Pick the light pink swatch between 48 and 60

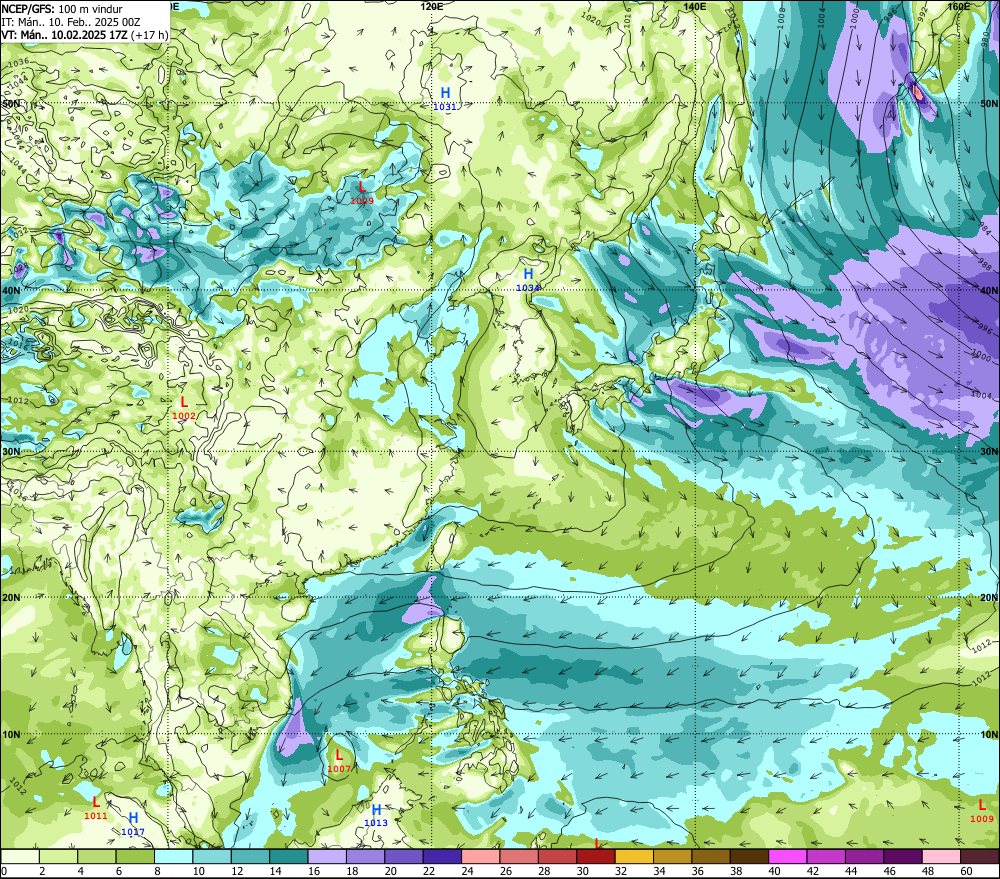941,856
